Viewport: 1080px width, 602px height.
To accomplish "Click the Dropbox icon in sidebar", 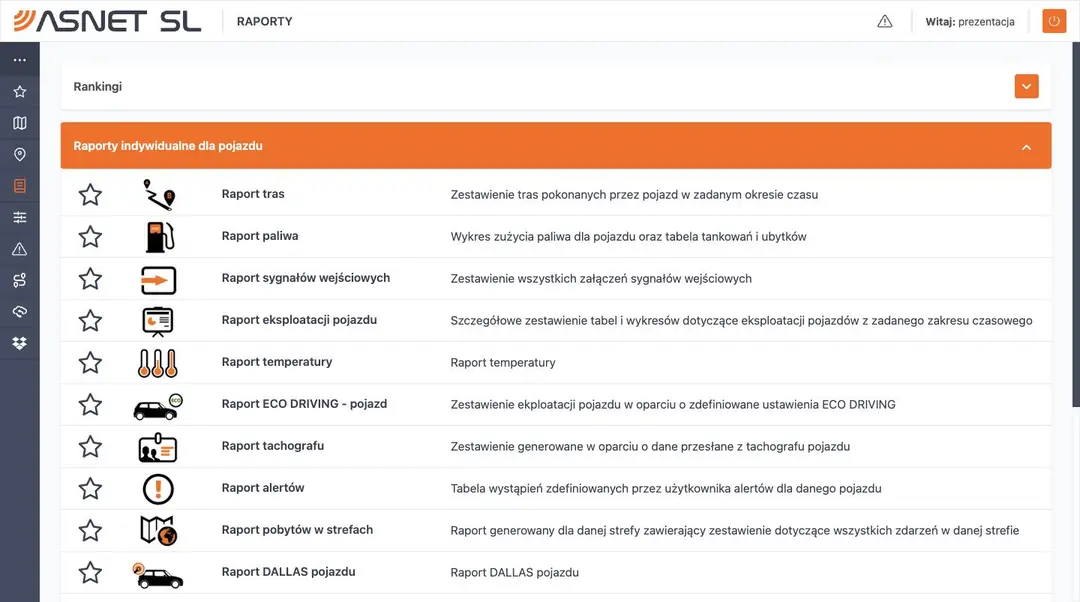I will point(19,343).
